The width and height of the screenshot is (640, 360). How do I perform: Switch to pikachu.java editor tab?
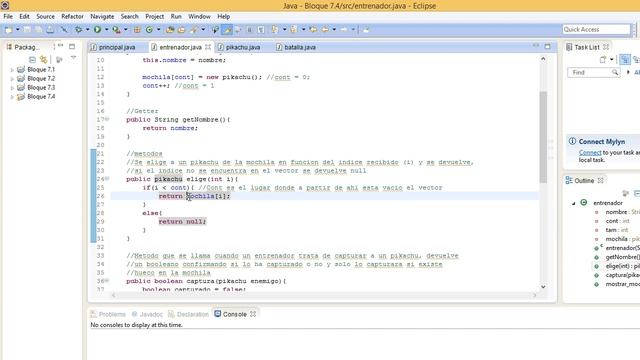pyautogui.click(x=242, y=47)
